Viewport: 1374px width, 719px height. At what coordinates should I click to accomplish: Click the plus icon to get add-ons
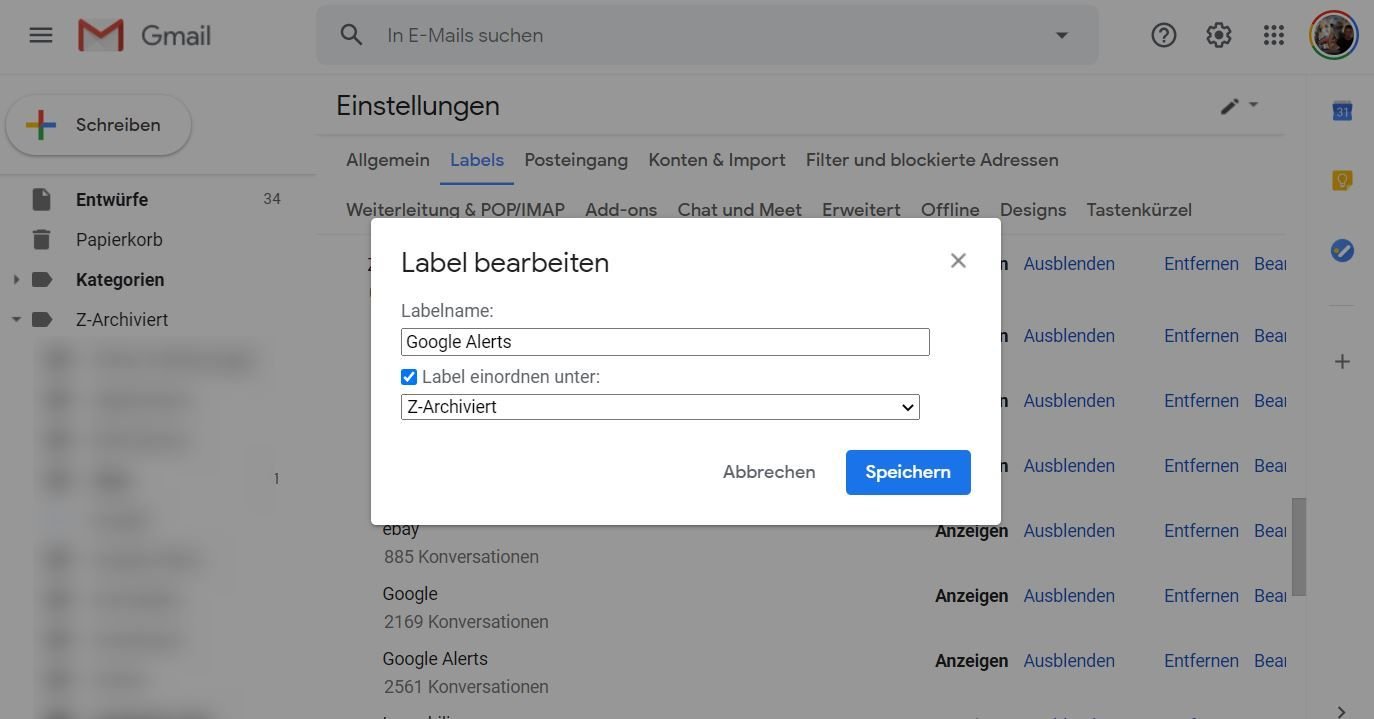click(1342, 361)
